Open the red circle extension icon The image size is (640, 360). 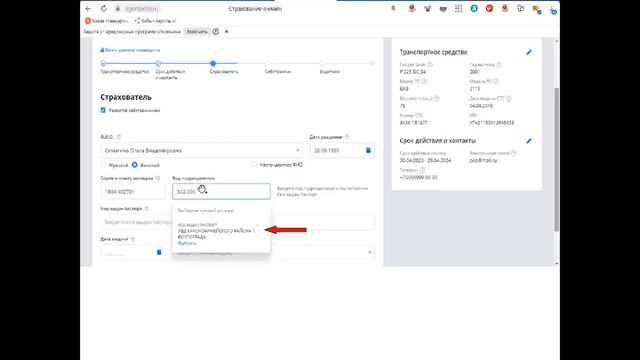click(489, 9)
